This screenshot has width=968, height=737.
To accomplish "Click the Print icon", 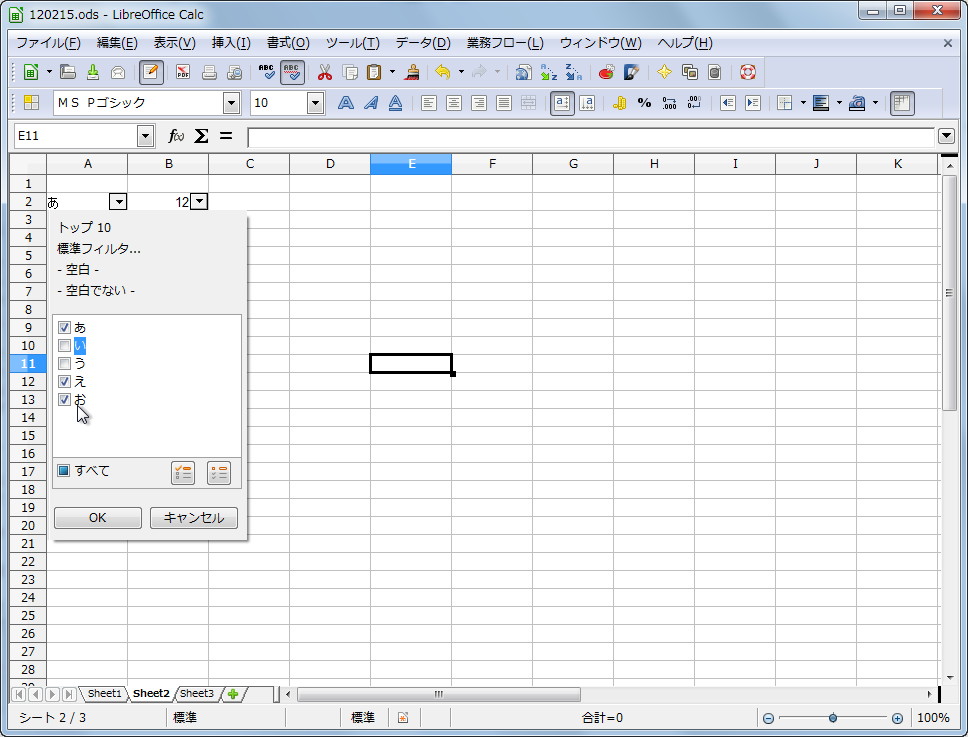I will pos(209,72).
